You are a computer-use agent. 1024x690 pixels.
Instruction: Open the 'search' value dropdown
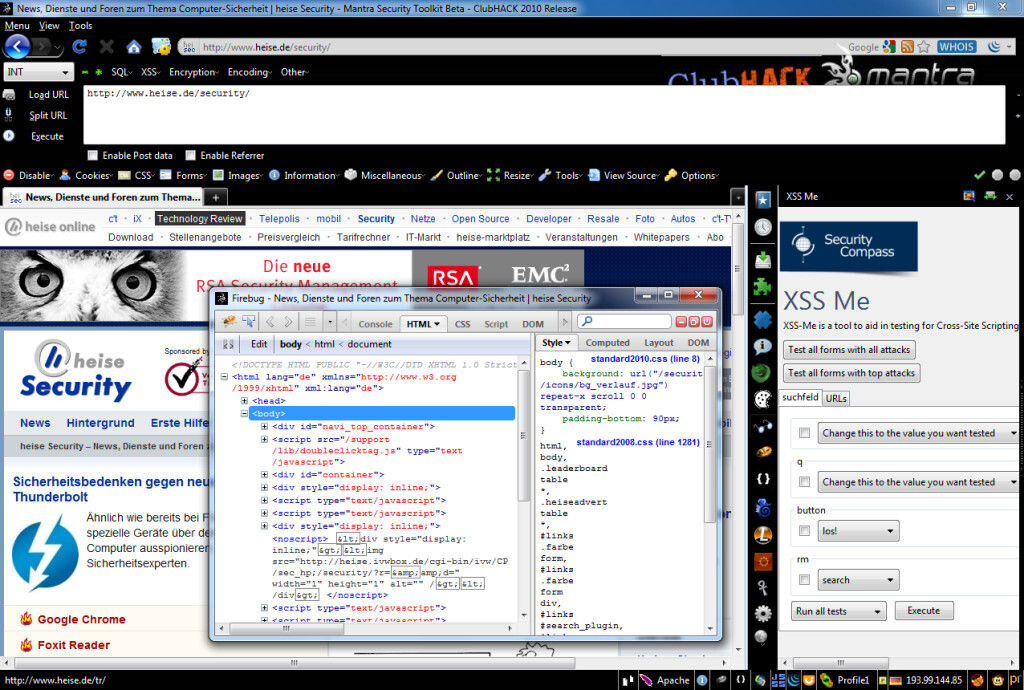click(x=858, y=580)
